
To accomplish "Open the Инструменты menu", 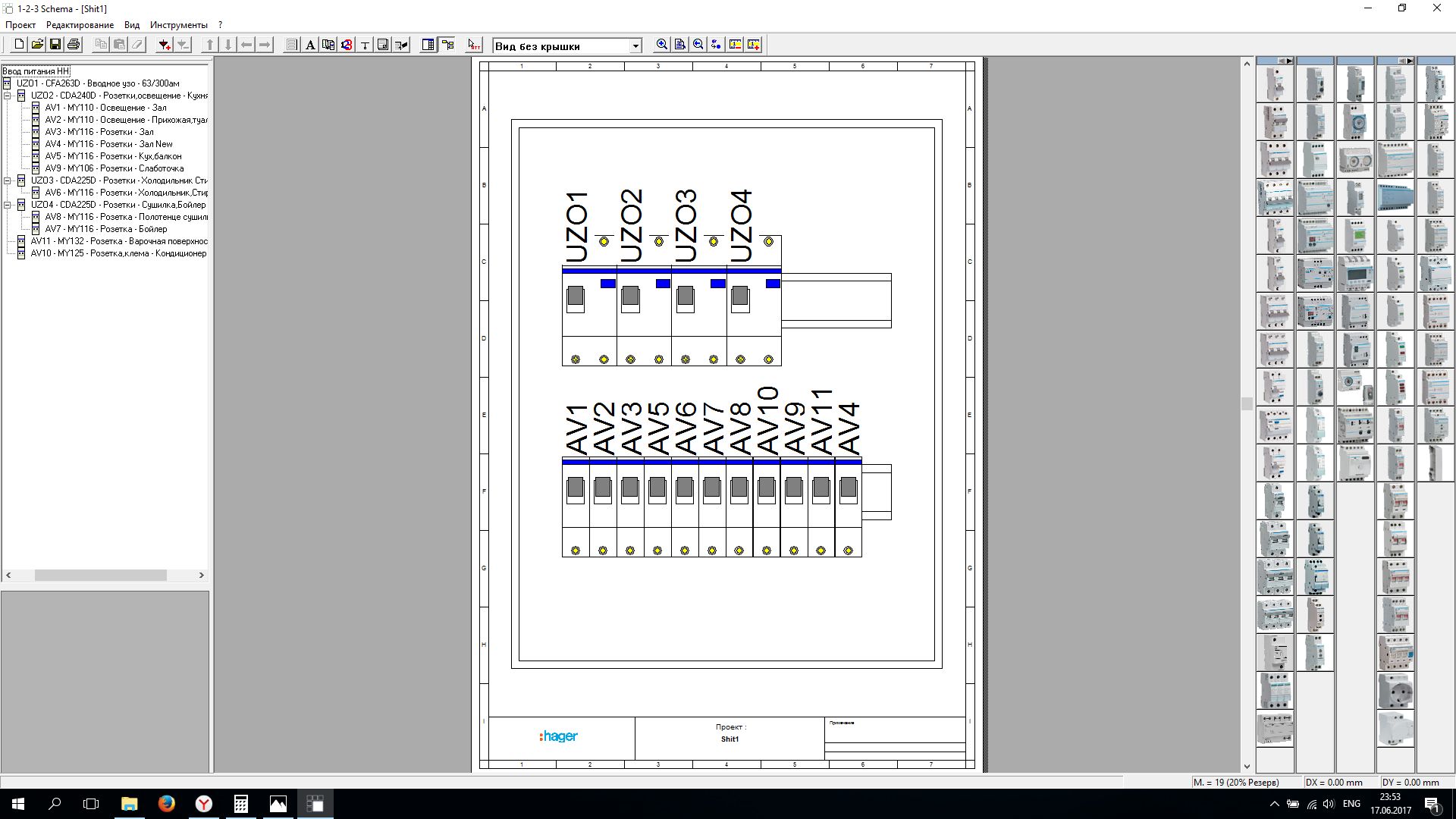I will pyautogui.click(x=178, y=25).
